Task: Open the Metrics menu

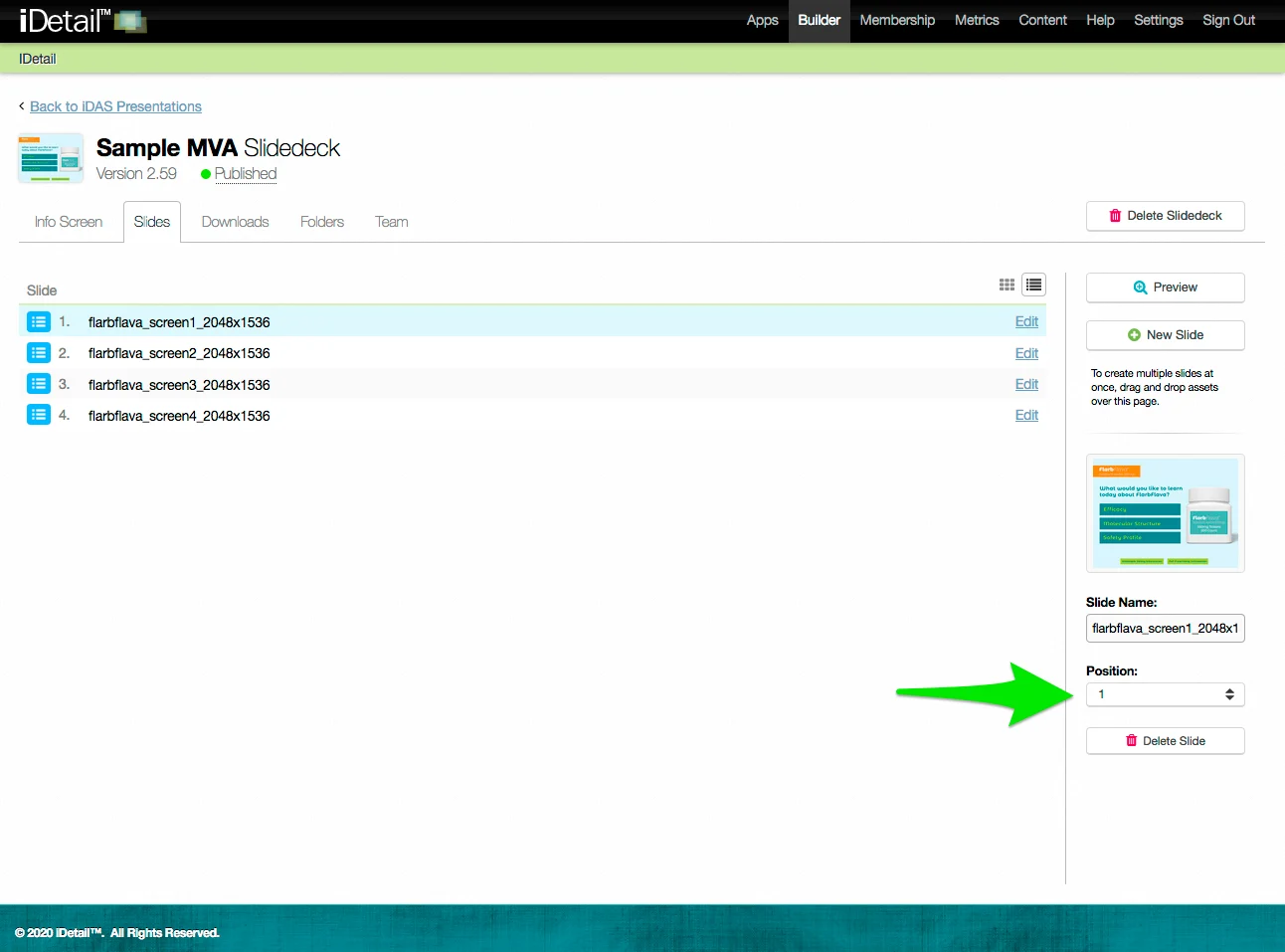Action: point(977,20)
